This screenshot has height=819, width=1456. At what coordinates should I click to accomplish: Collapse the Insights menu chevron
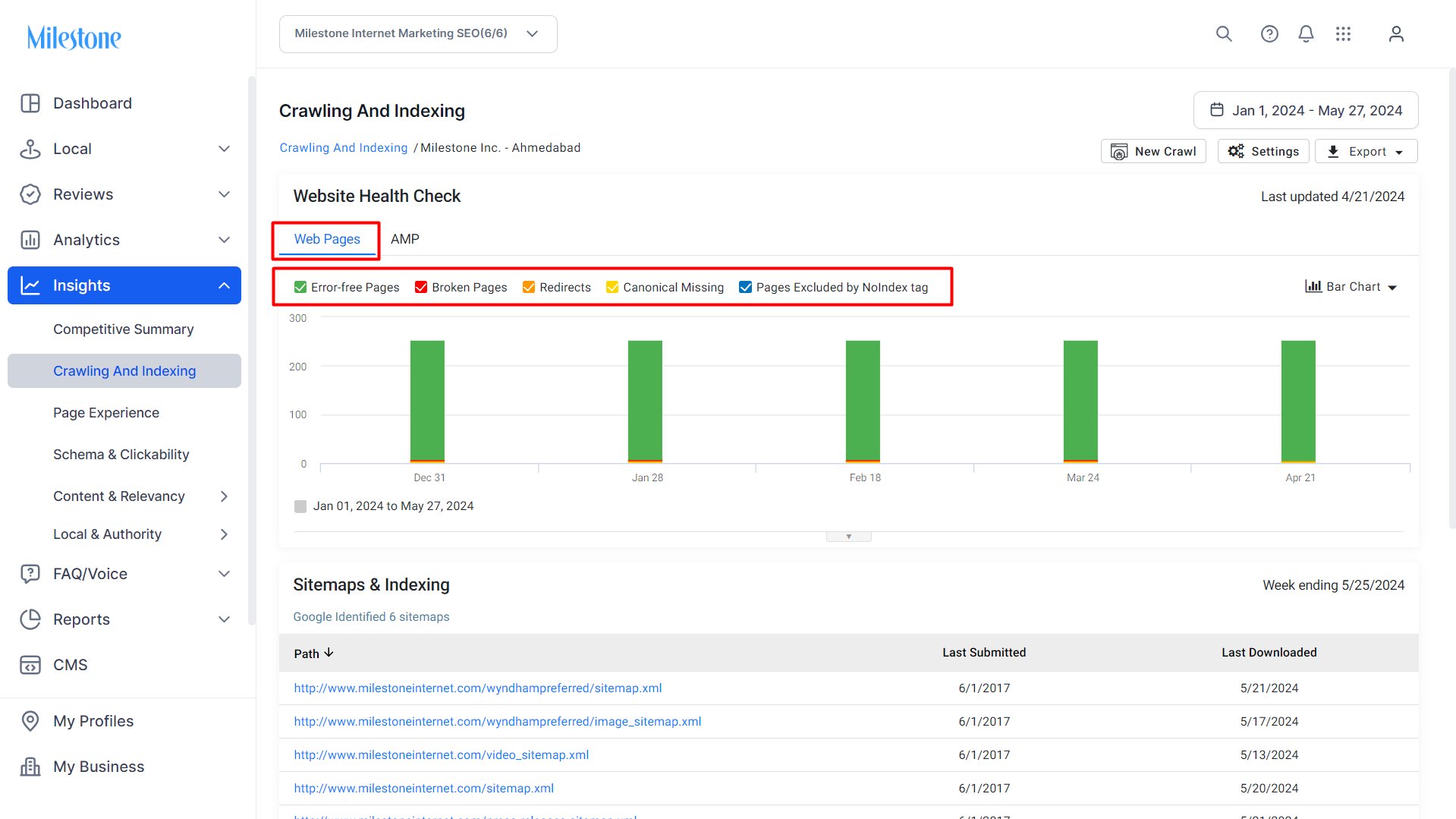(x=225, y=285)
